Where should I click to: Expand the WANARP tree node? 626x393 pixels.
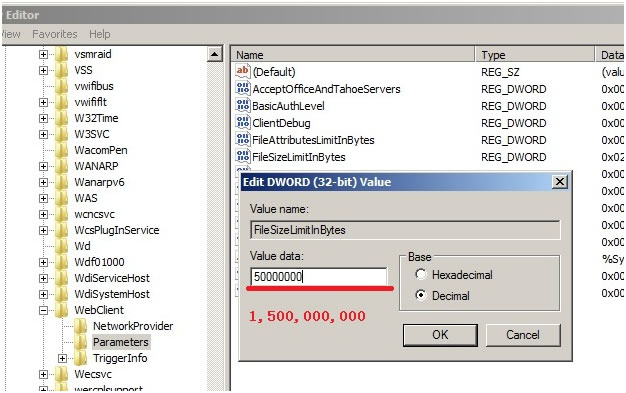point(43,166)
